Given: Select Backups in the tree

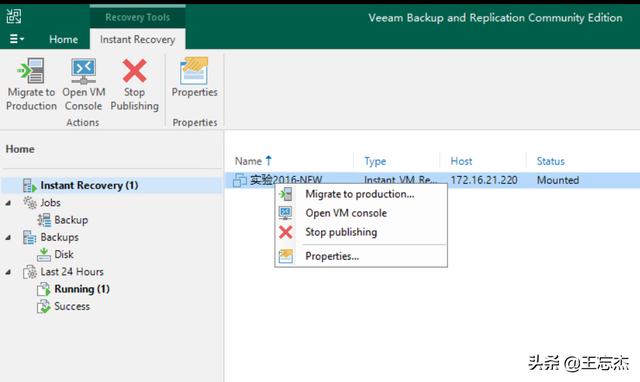Looking at the screenshot, I should [60, 237].
